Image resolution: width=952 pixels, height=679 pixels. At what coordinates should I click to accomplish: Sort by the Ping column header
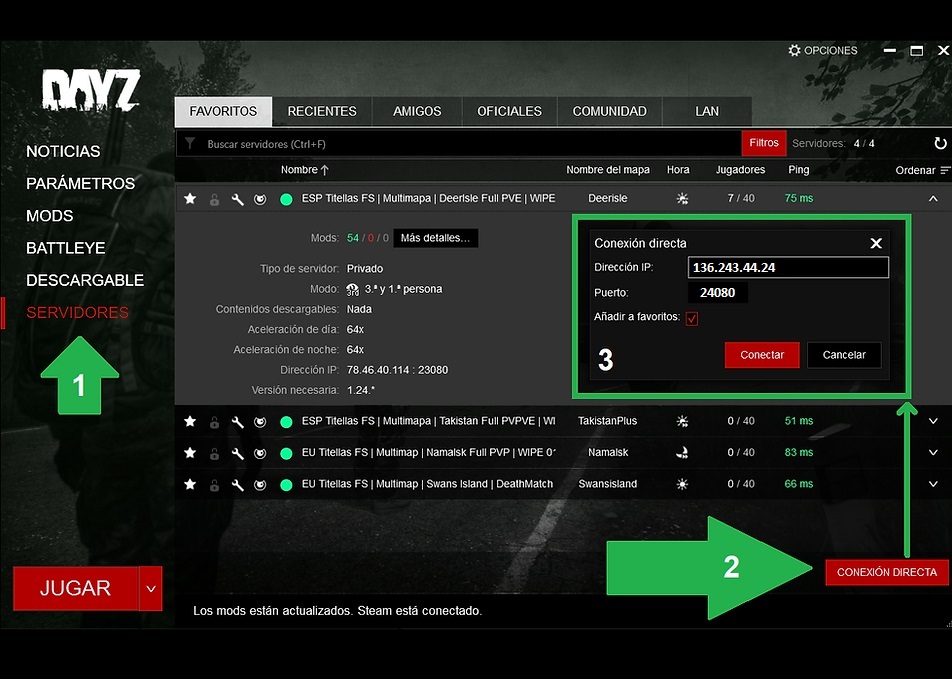798,170
